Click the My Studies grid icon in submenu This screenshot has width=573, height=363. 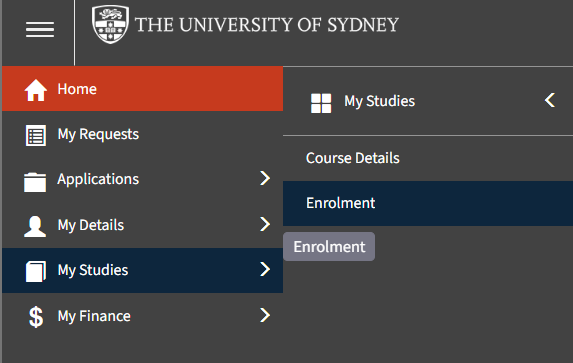point(321,103)
